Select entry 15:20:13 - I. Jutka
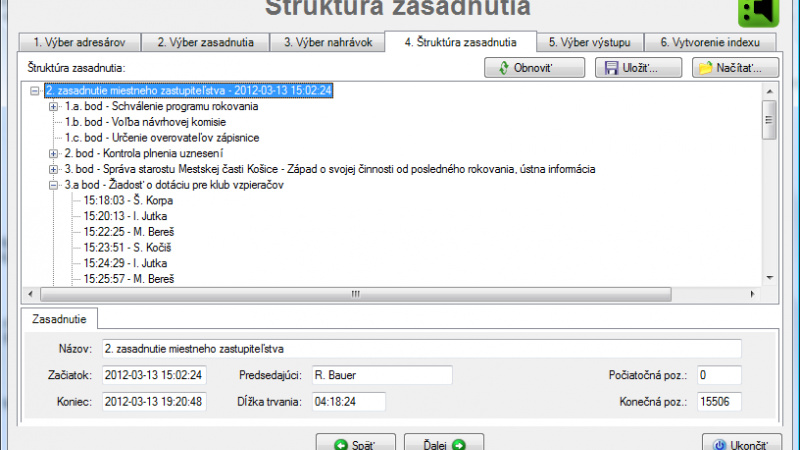Screen dimensions: 800x450 tap(125, 216)
